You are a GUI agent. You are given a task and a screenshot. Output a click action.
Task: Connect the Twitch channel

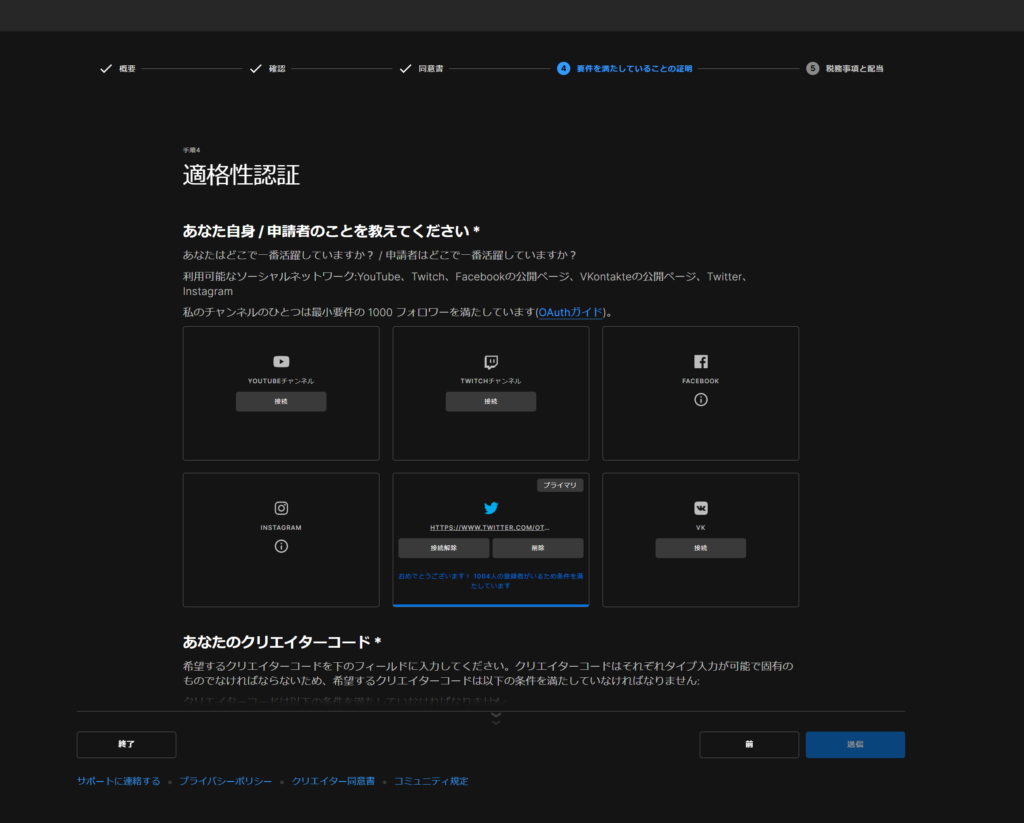(491, 401)
